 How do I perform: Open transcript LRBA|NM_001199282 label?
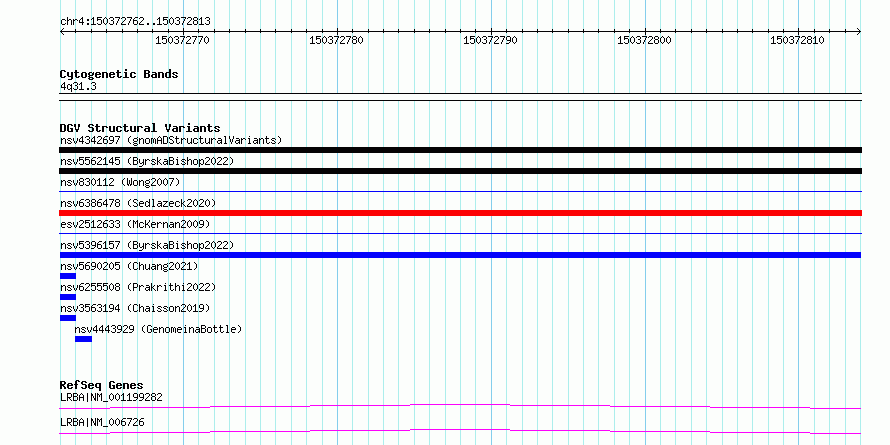tap(111, 397)
